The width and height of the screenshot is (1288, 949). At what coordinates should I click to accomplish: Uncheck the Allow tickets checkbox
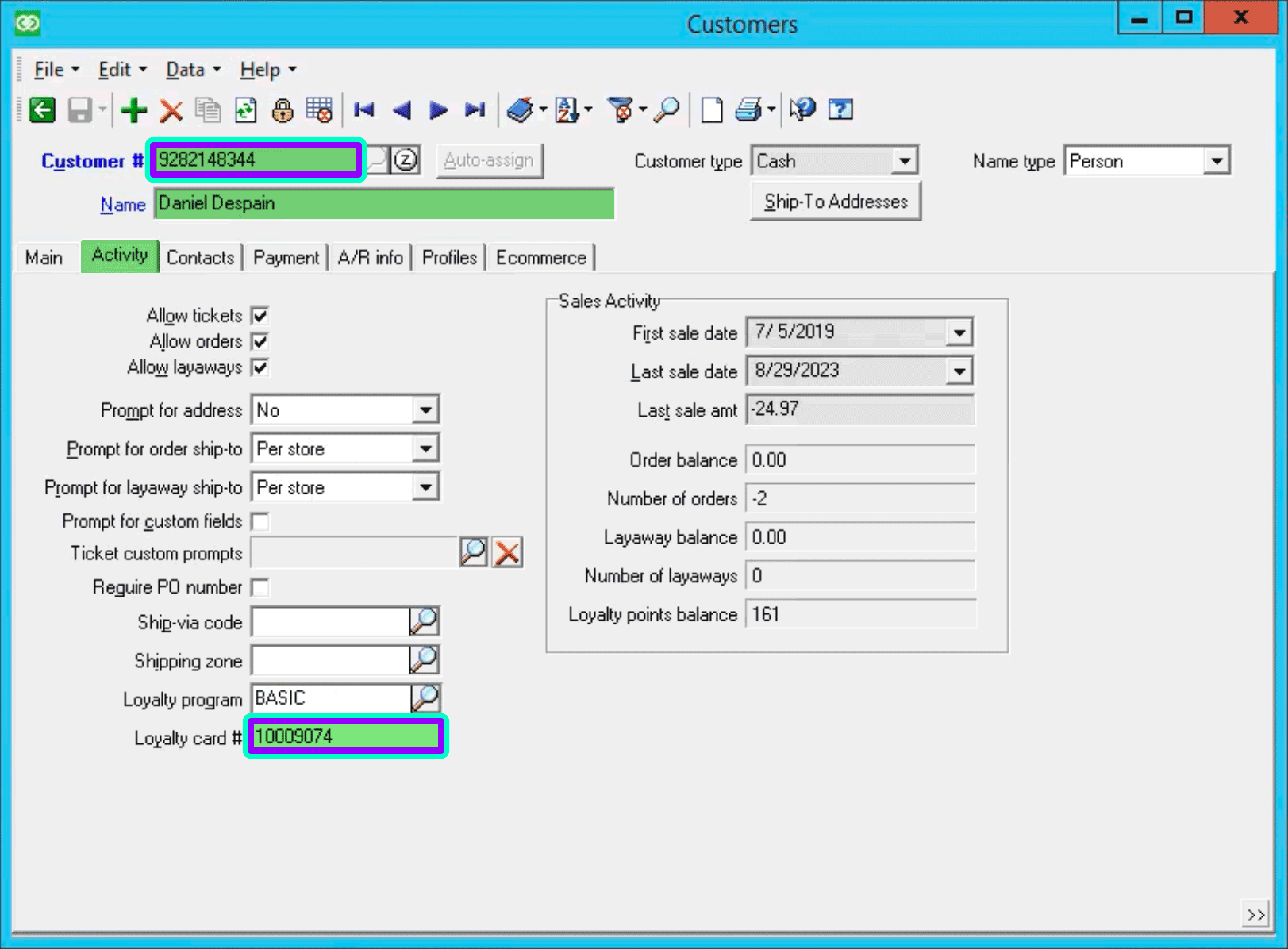coord(260,316)
